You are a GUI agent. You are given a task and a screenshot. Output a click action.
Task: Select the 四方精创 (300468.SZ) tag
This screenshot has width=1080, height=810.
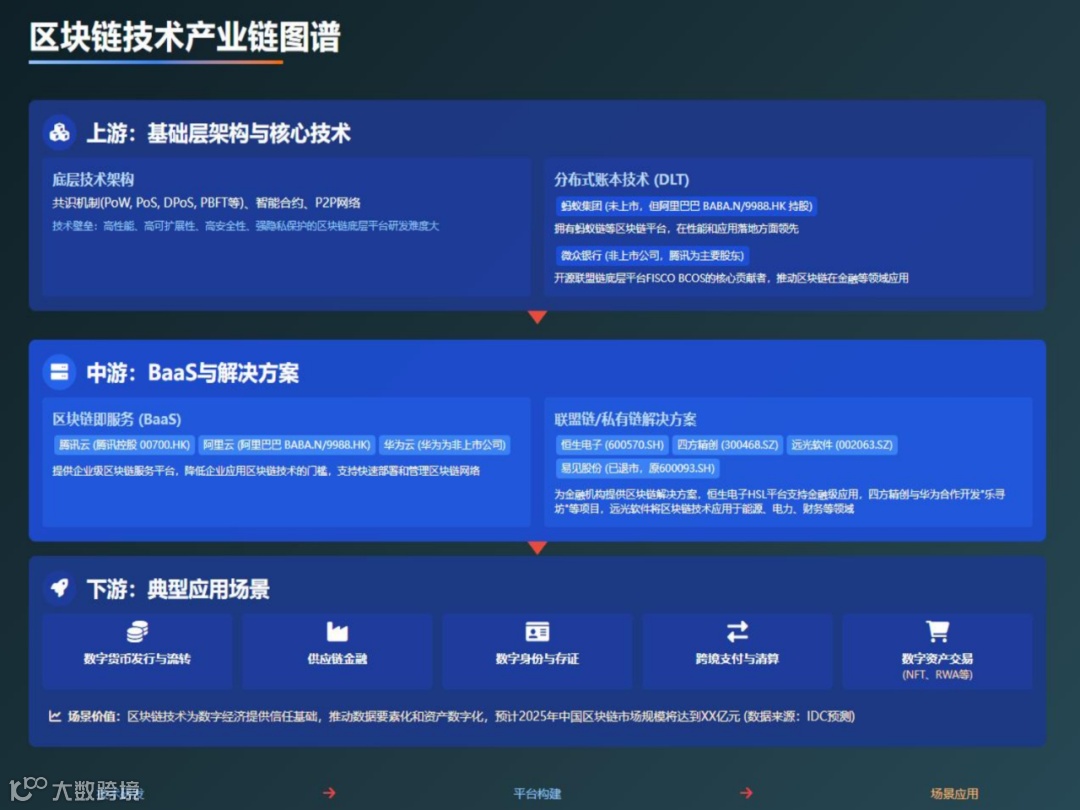click(x=727, y=445)
